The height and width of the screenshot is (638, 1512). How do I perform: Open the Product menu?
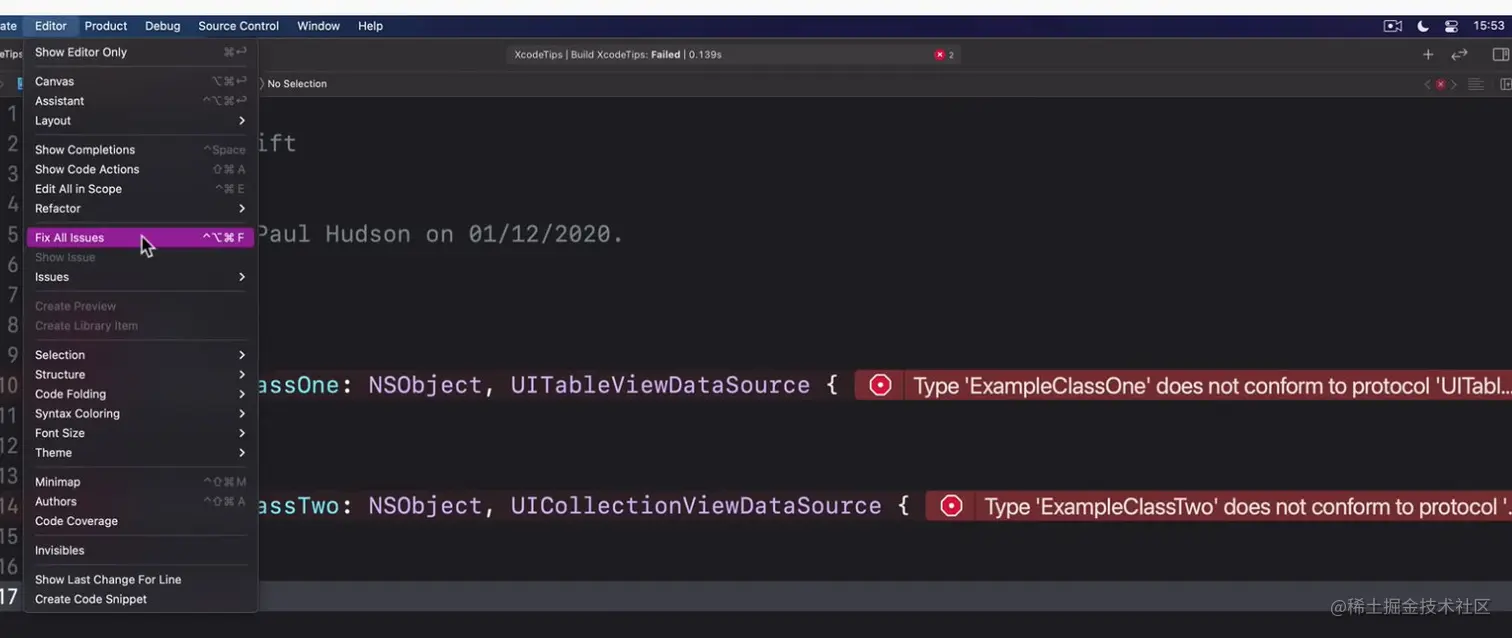(106, 26)
